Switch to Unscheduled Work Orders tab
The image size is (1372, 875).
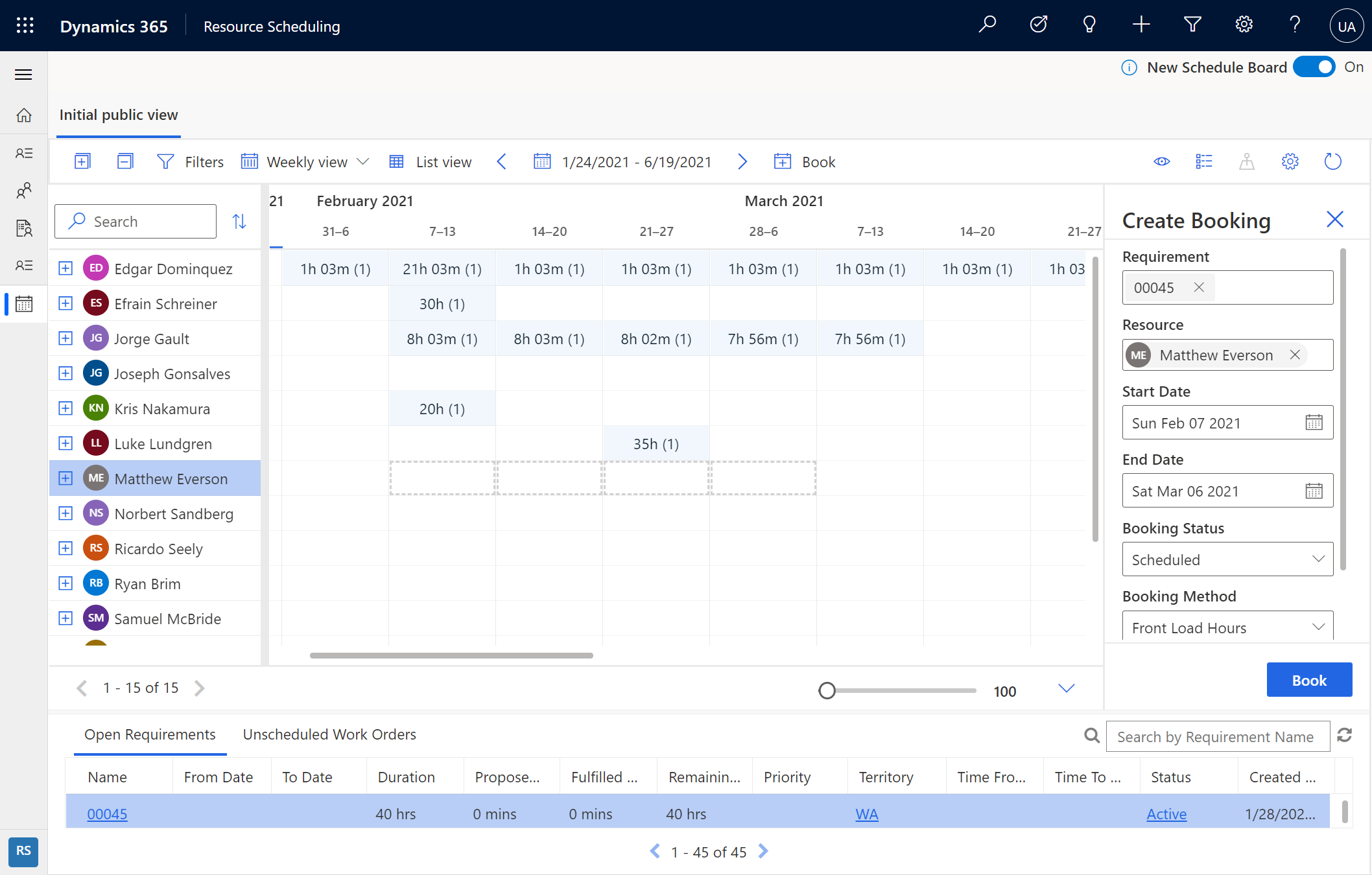[329, 734]
